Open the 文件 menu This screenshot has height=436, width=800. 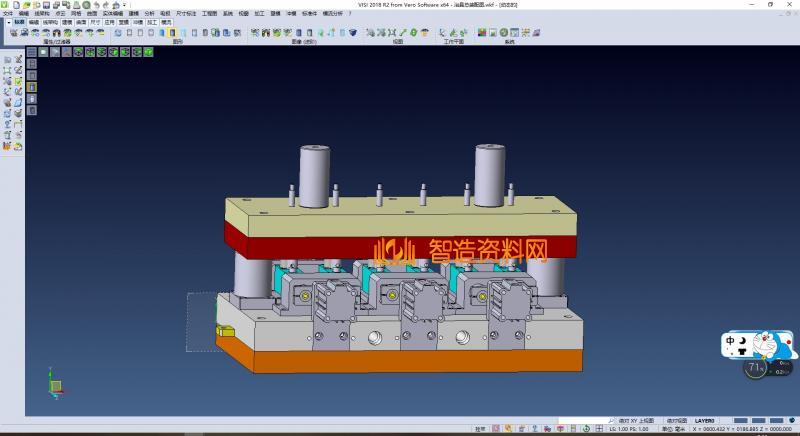8,13
